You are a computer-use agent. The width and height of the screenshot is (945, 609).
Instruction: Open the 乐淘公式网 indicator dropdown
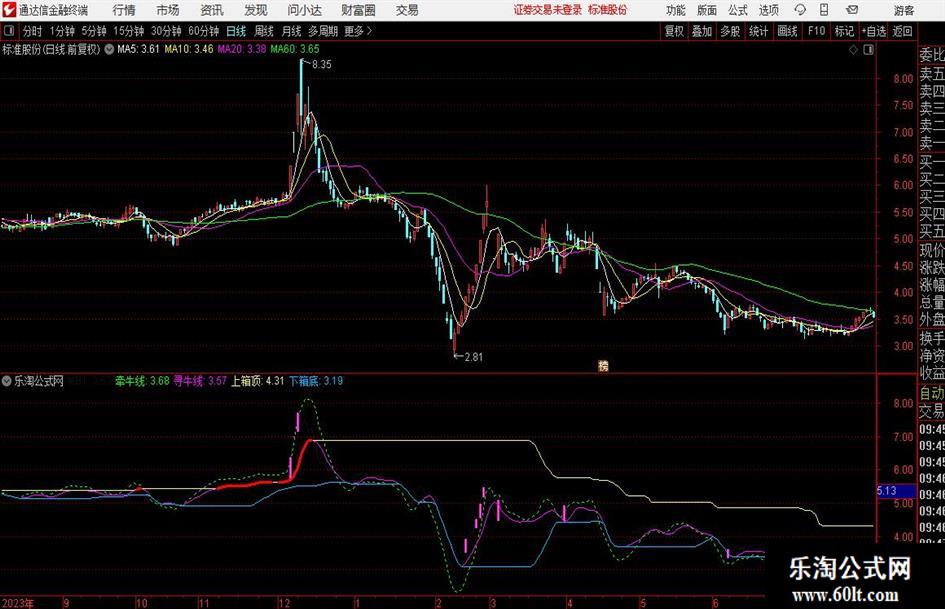pyautogui.click(x=7, y=381)
